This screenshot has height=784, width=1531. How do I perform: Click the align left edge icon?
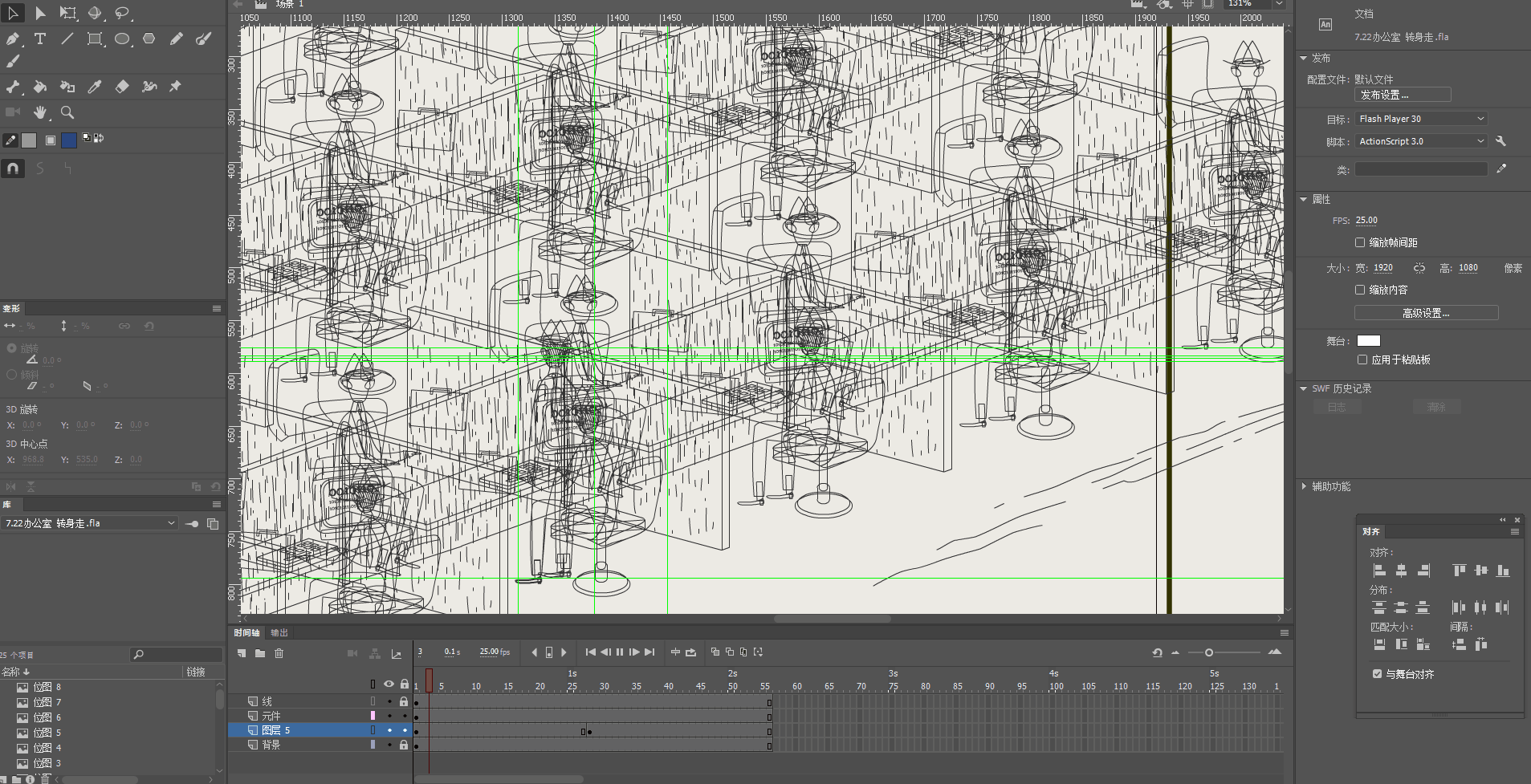coord(1379,571)
